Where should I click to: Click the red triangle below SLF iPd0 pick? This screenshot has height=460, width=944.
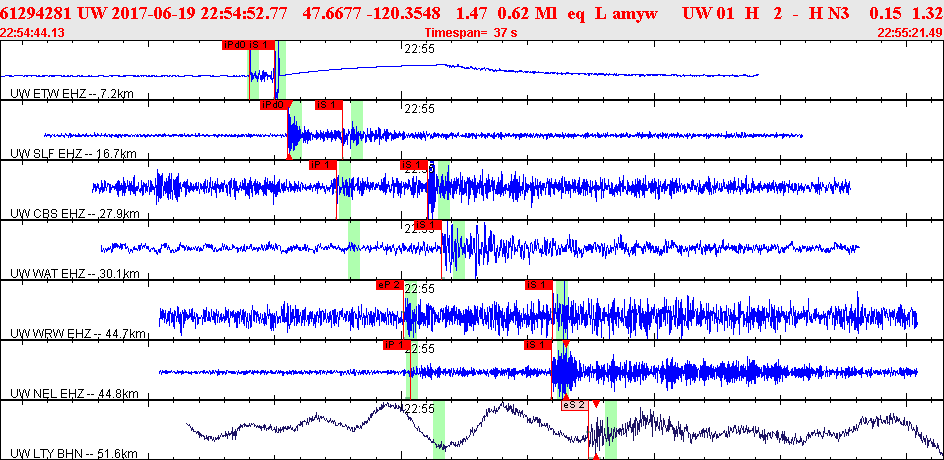(x=289, y=157)
